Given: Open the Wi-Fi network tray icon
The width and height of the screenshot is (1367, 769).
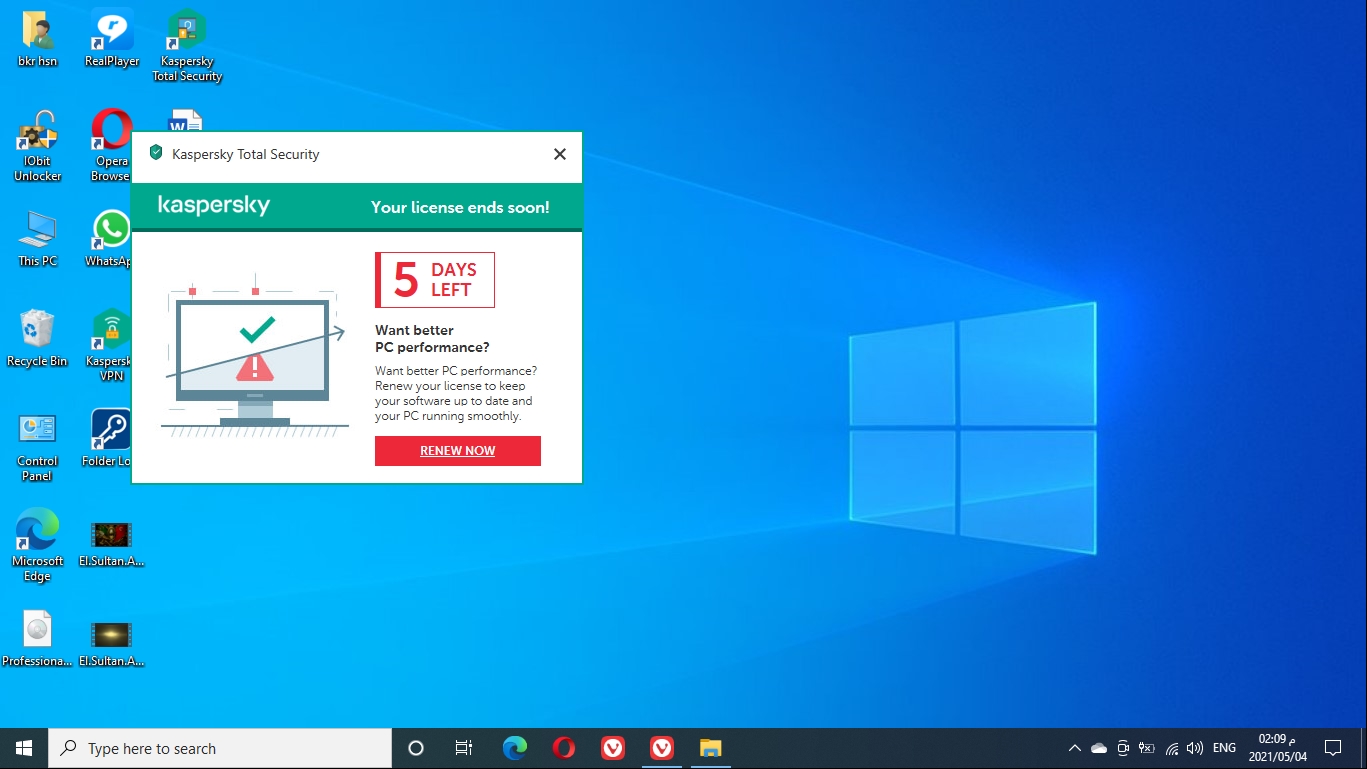Looking at the screenshot, I should tap(1171, 748).
